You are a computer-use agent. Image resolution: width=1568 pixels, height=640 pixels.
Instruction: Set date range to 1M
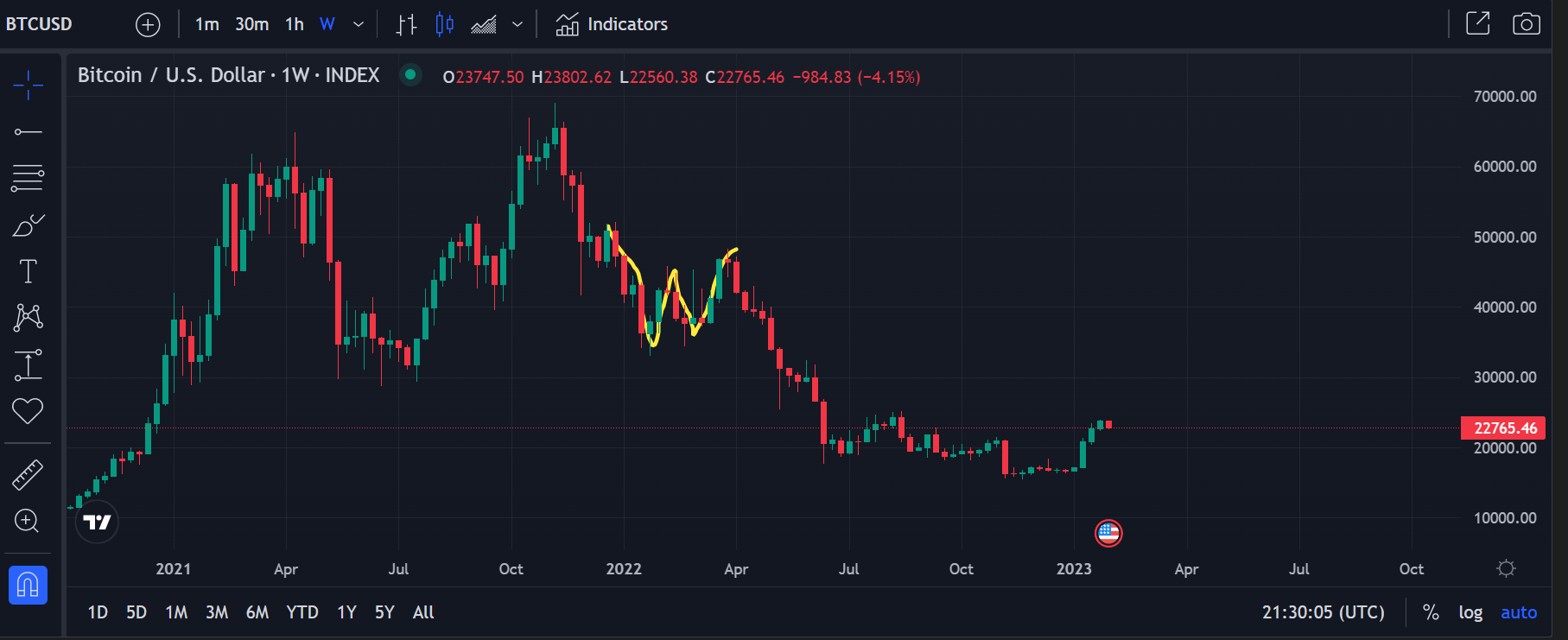[176, 612]
